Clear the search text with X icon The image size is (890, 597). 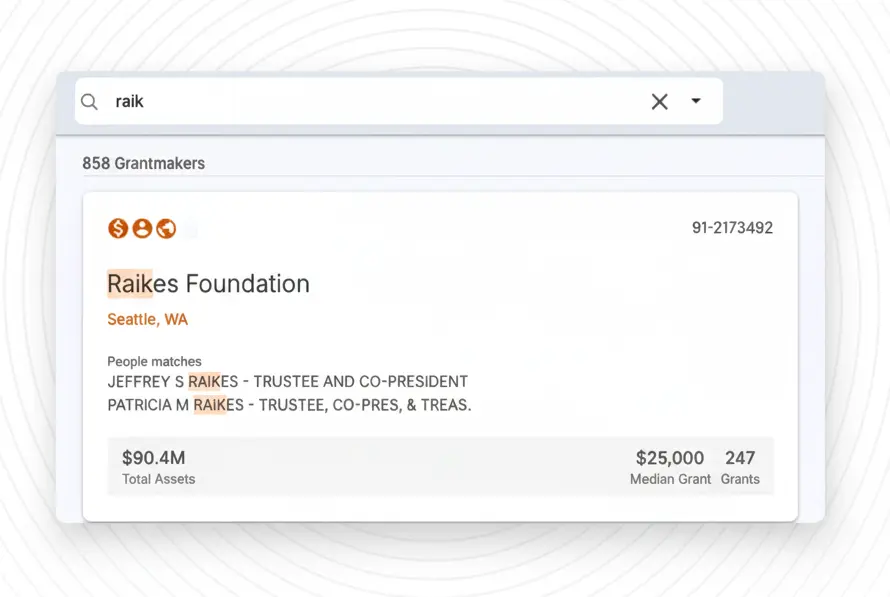click(659, 102)
